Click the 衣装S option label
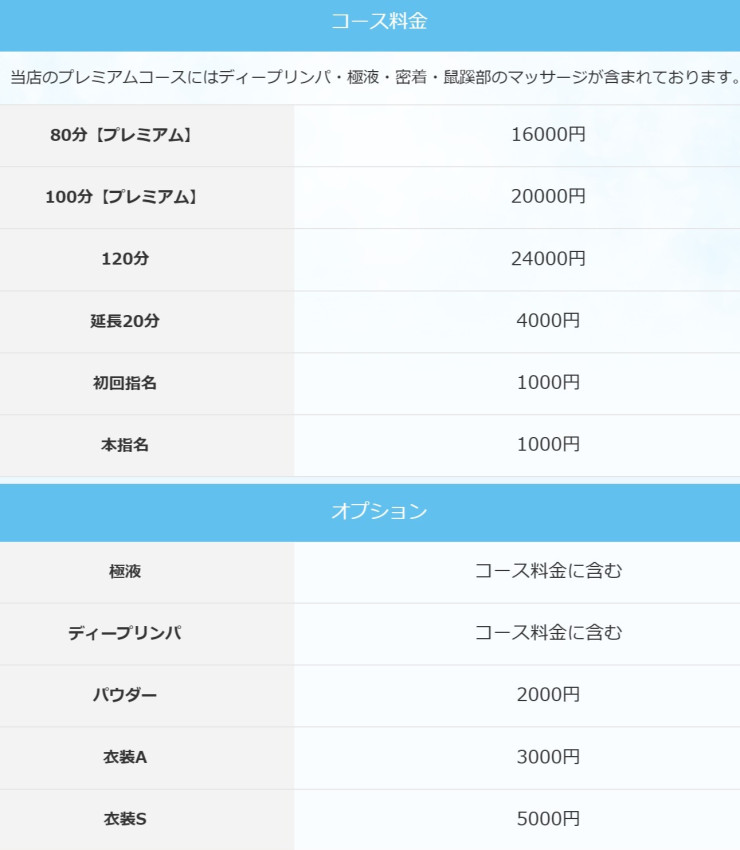The image size is (740, 850). coord(125,819)
